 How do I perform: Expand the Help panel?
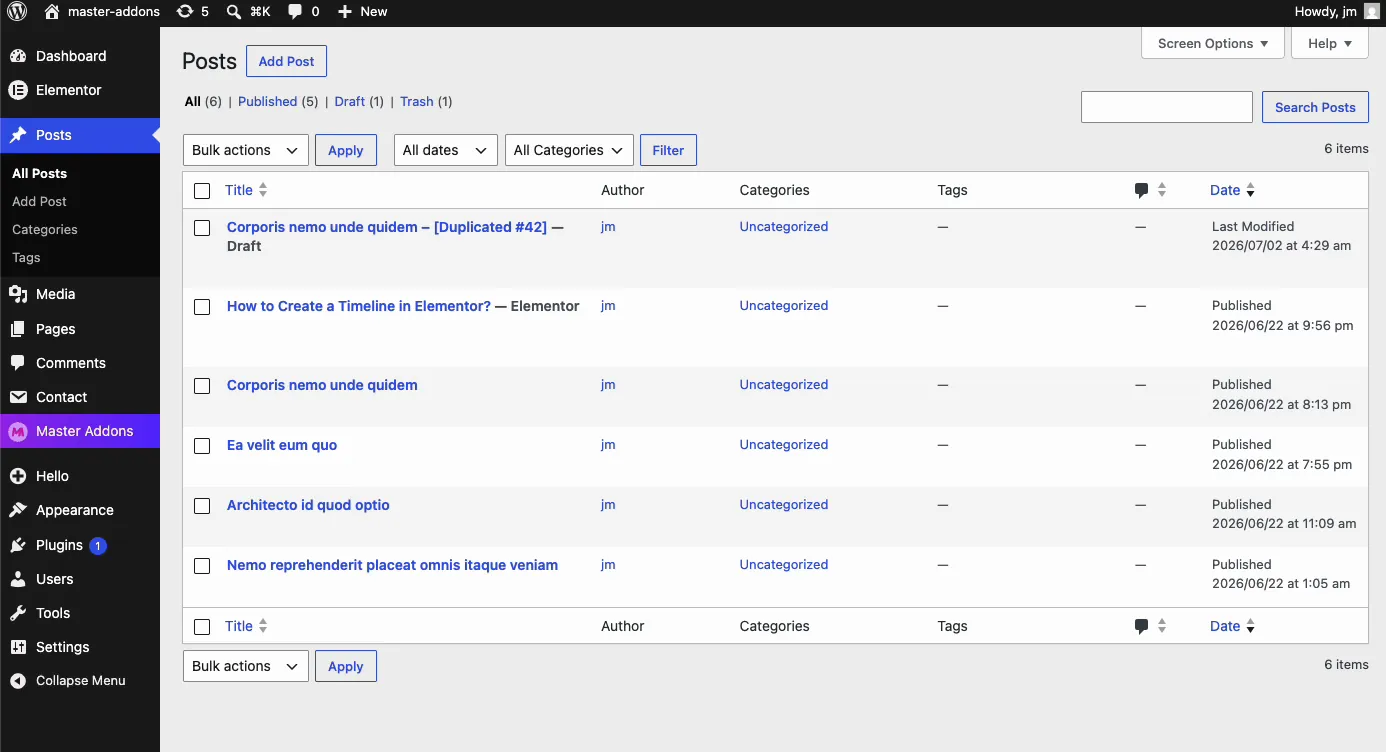tap(1330, 43)
